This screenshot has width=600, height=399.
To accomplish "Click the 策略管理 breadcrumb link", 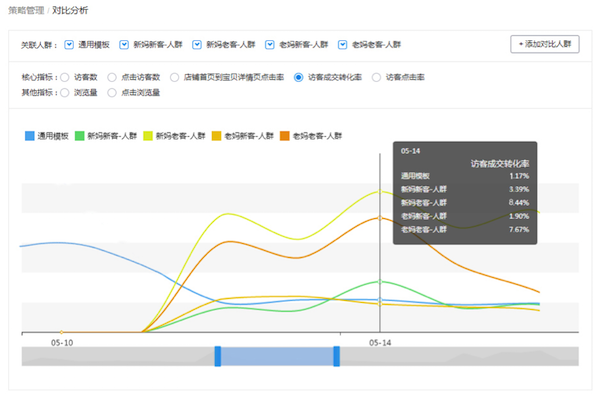I will 26,10.
